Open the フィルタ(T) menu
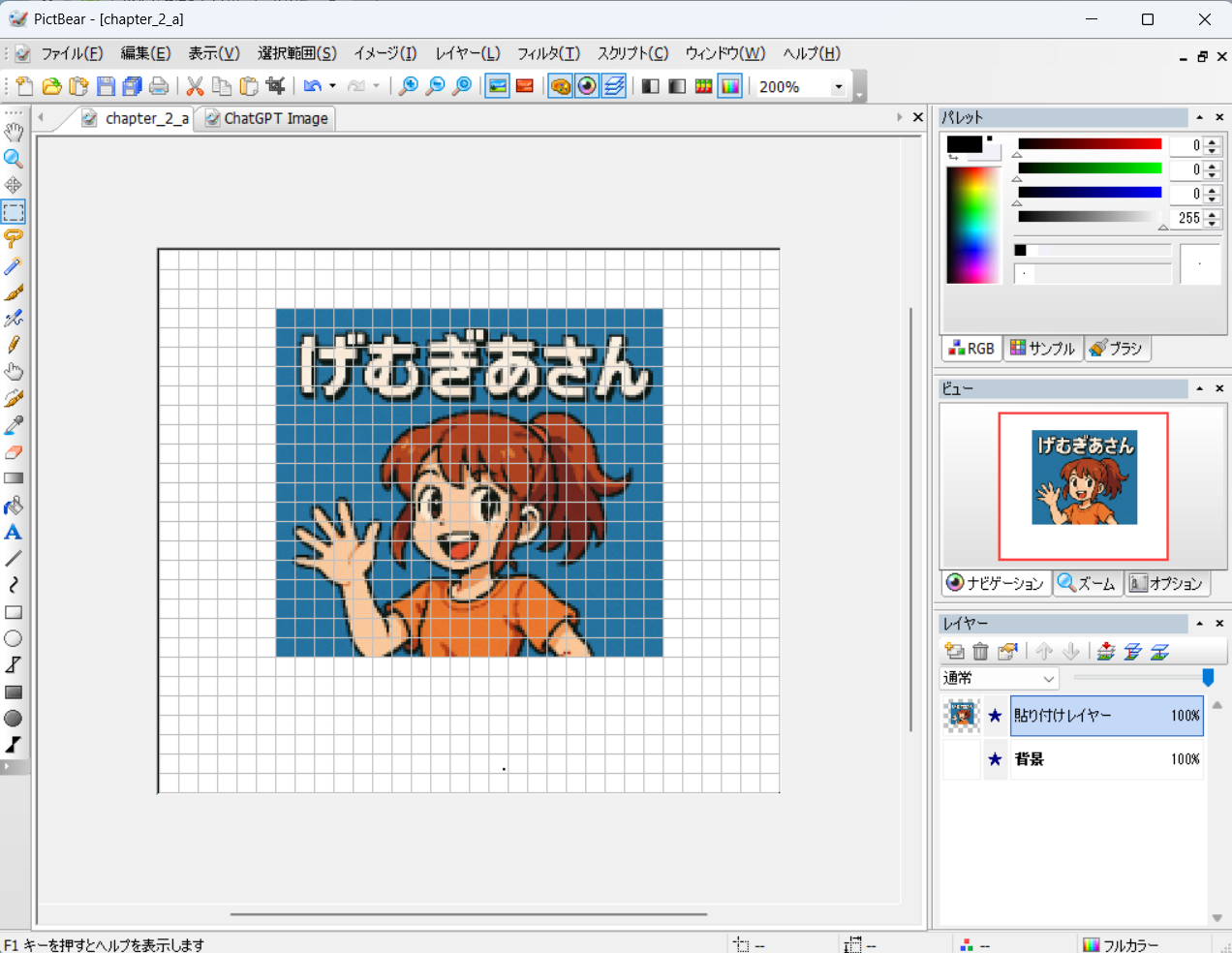1232x953 pixels. coord(548,53)
